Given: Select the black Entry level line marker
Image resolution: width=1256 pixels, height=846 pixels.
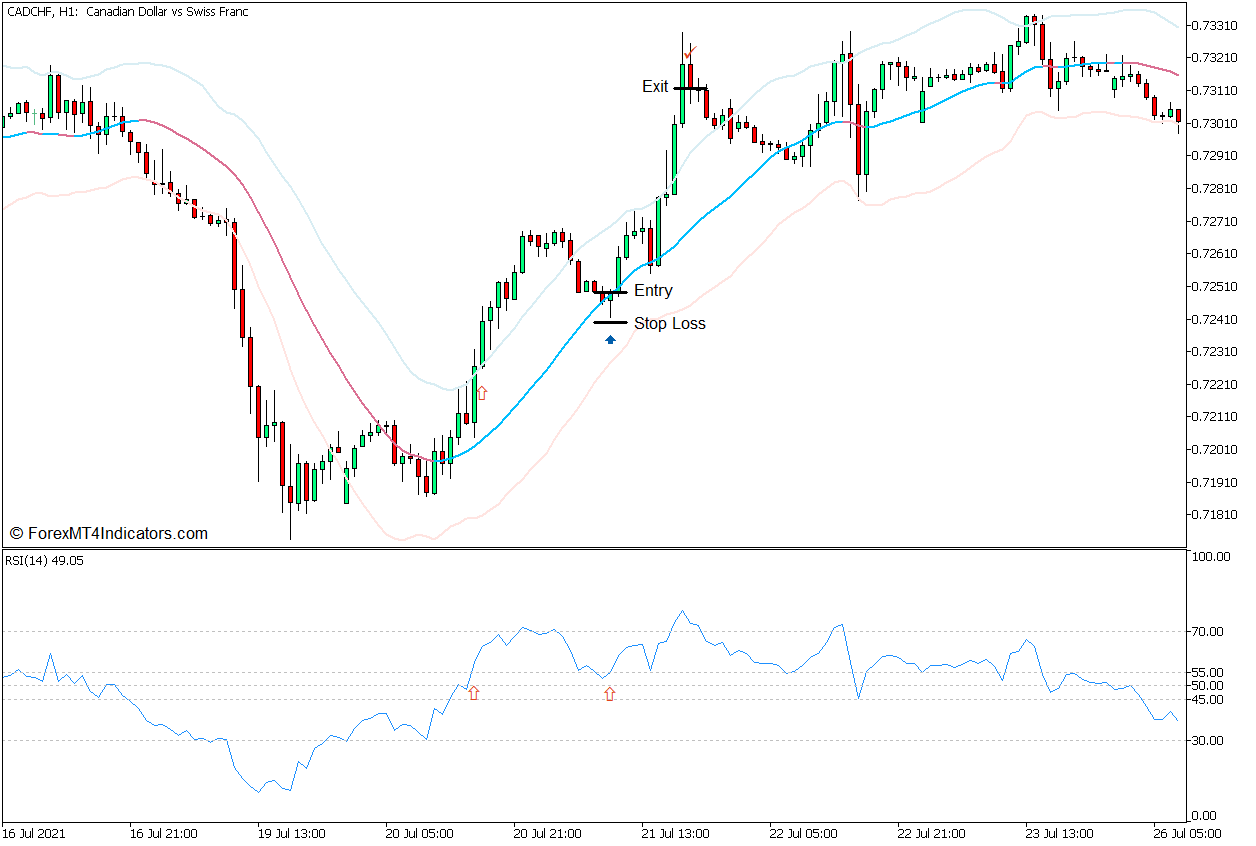Looking at the screenshot, I should click(x=610, y=292).
